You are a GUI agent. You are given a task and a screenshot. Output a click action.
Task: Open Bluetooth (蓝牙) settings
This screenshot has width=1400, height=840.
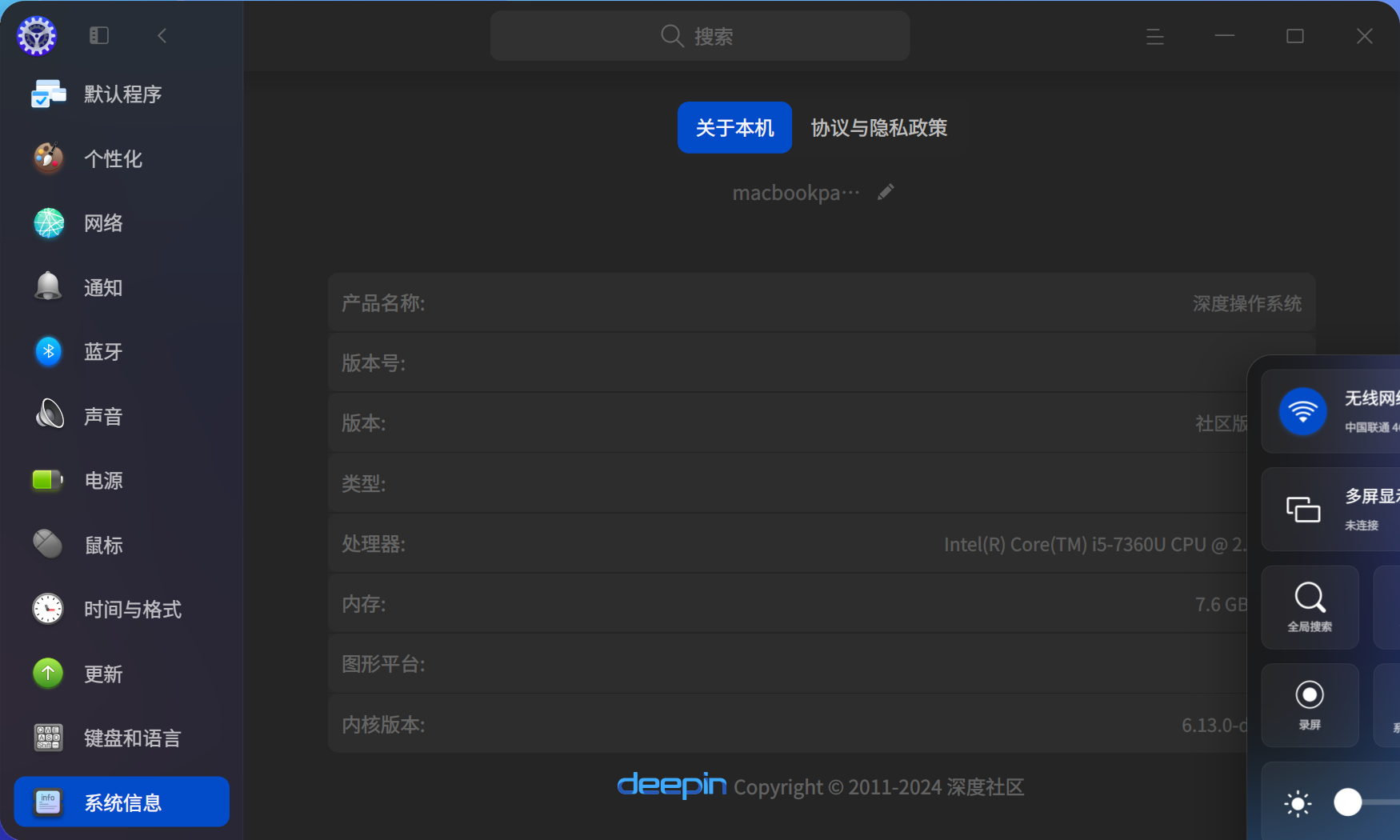(x=122, y=352)
